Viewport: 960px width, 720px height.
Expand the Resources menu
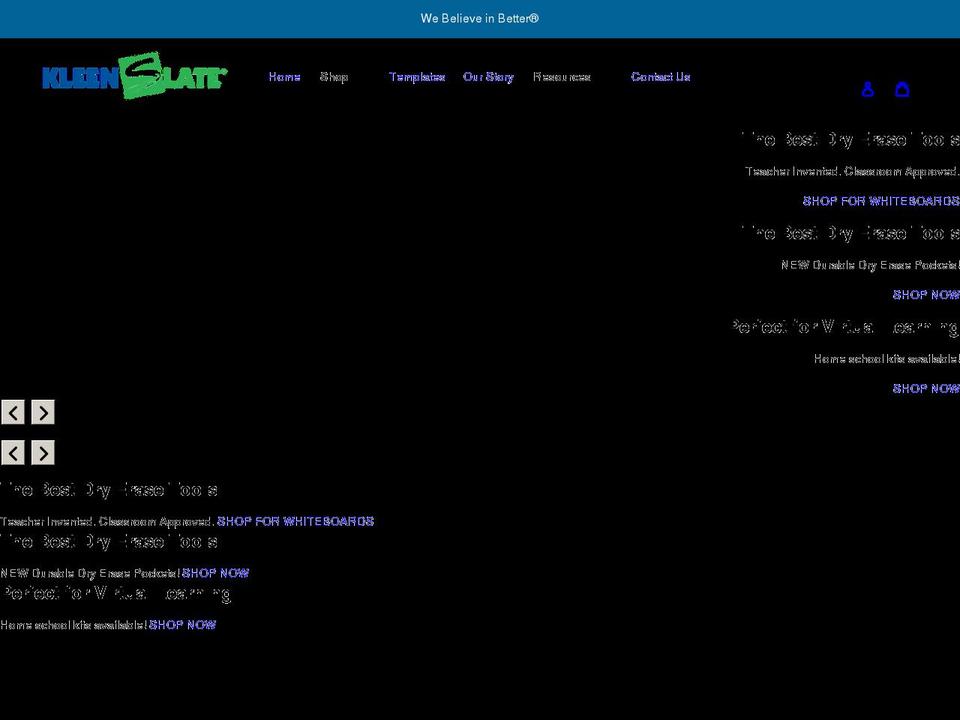tap(561, 77)
